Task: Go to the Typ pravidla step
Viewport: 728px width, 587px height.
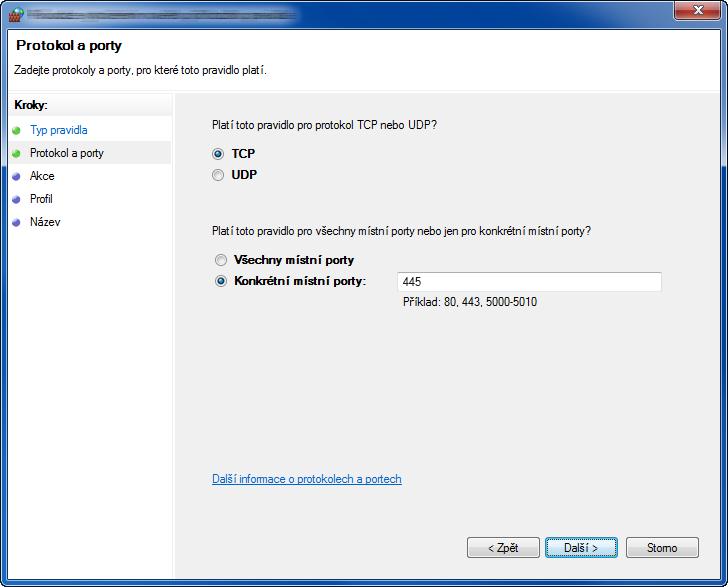Action: click(58, 130)
